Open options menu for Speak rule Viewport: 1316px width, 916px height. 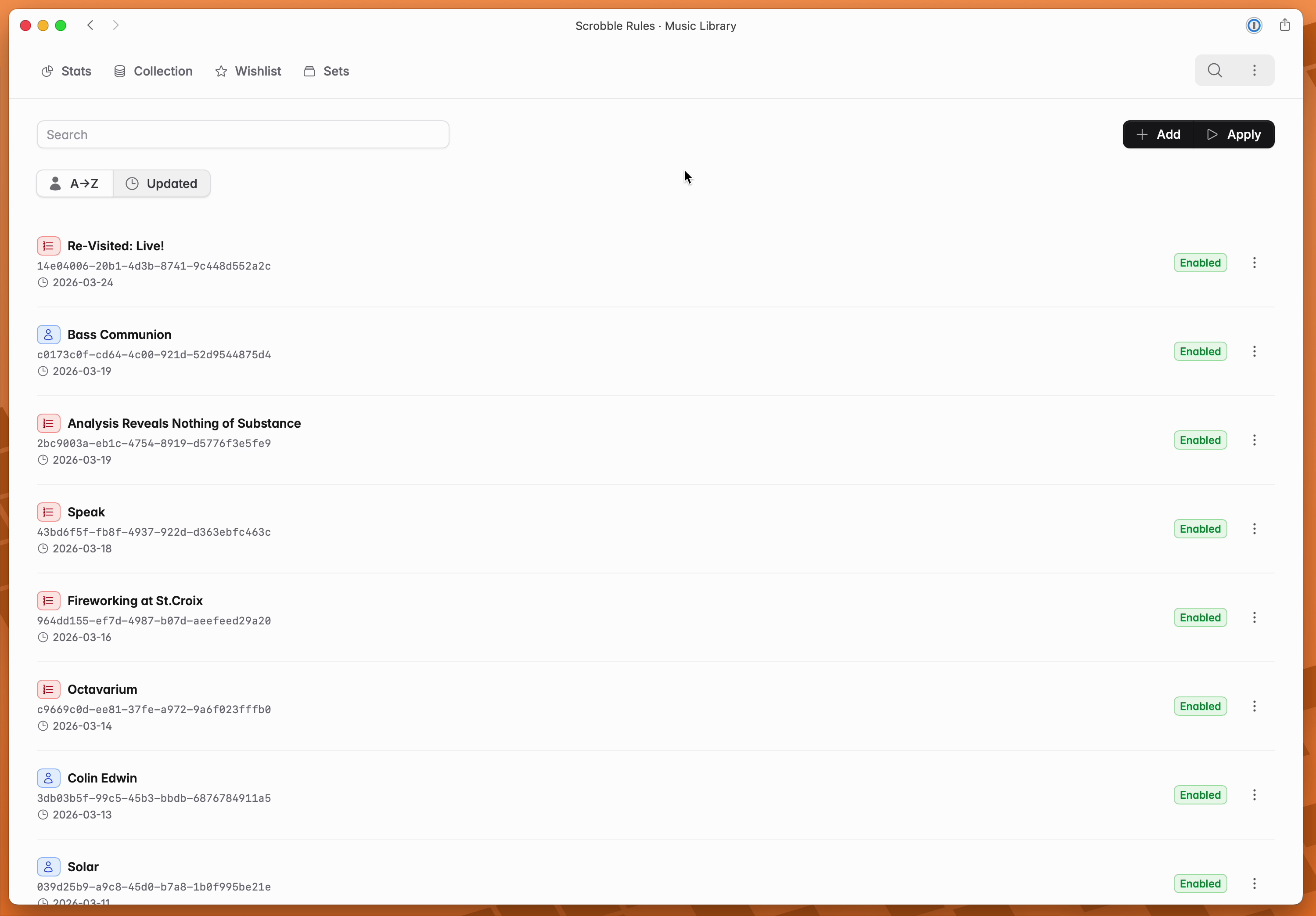pos(1254,529)
